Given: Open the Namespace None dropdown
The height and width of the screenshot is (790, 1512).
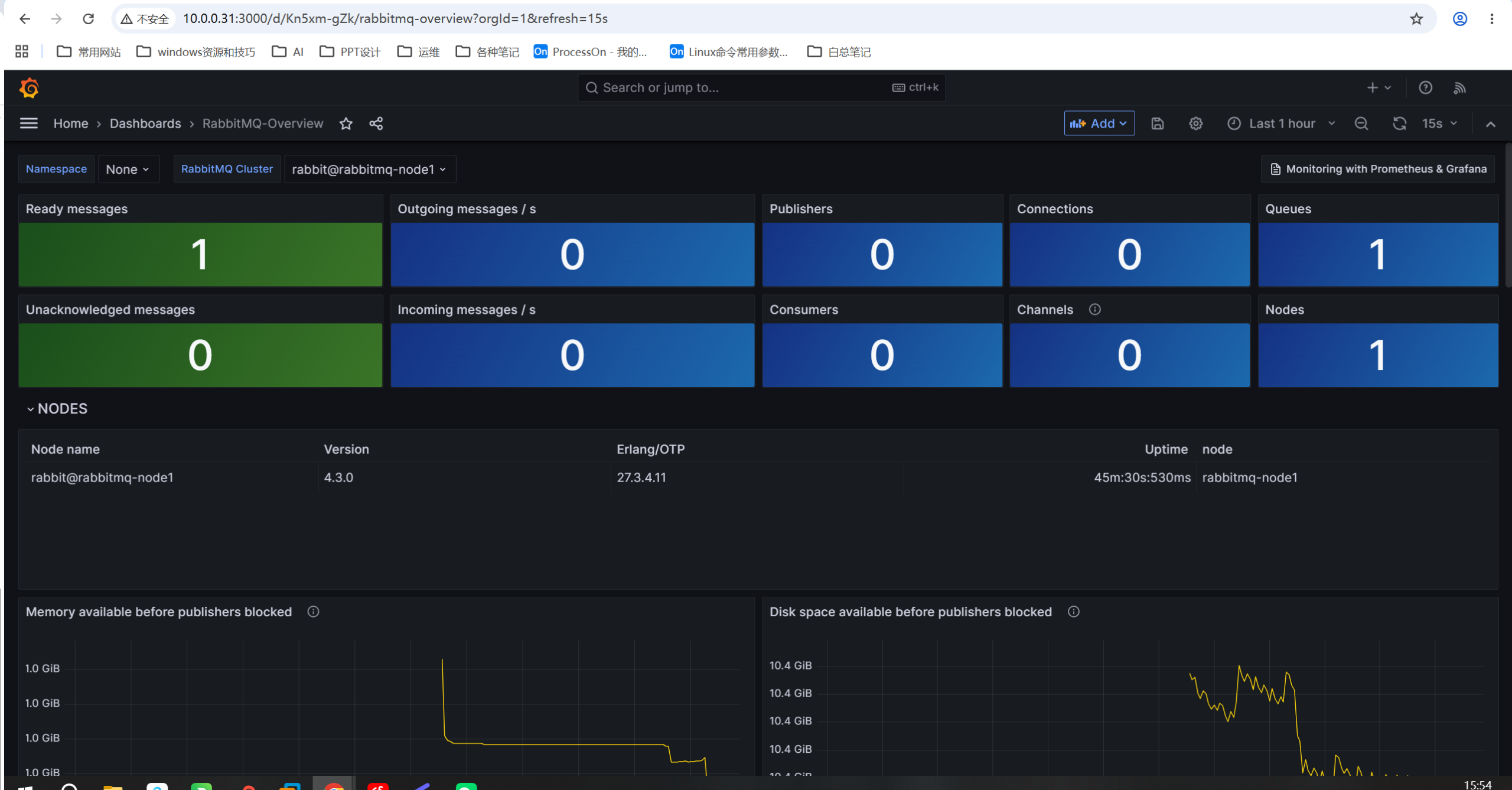Looking at the screenshot, I should click(128, 170).
